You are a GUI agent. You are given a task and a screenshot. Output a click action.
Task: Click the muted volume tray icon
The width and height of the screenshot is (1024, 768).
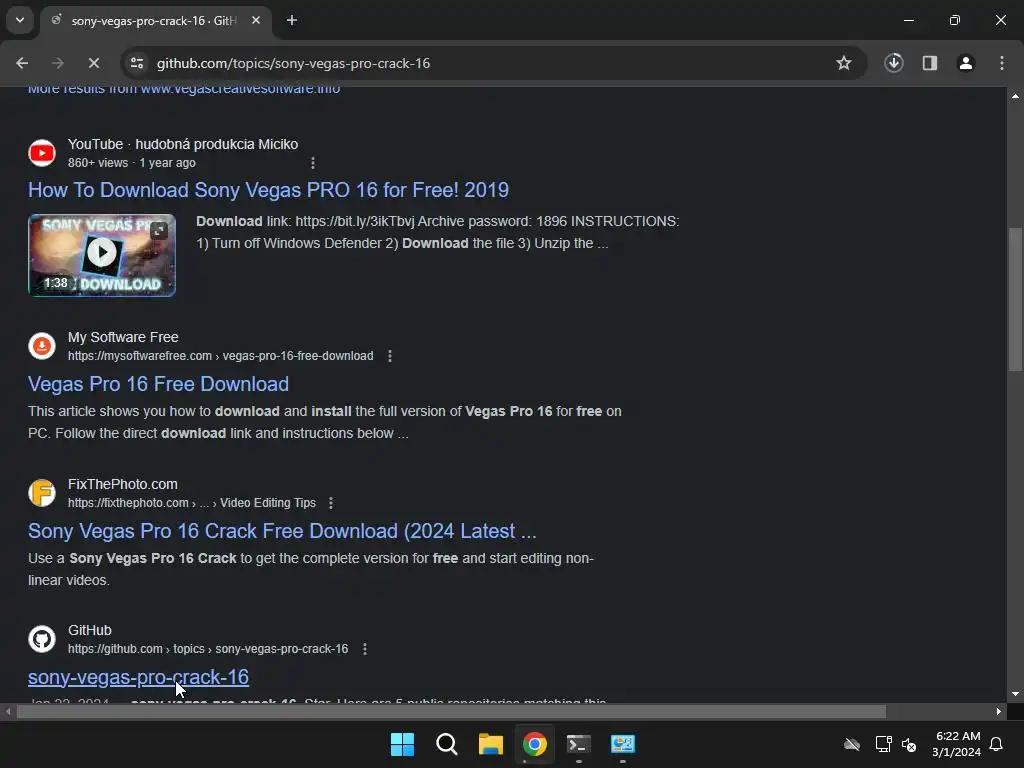click(909, 744)
